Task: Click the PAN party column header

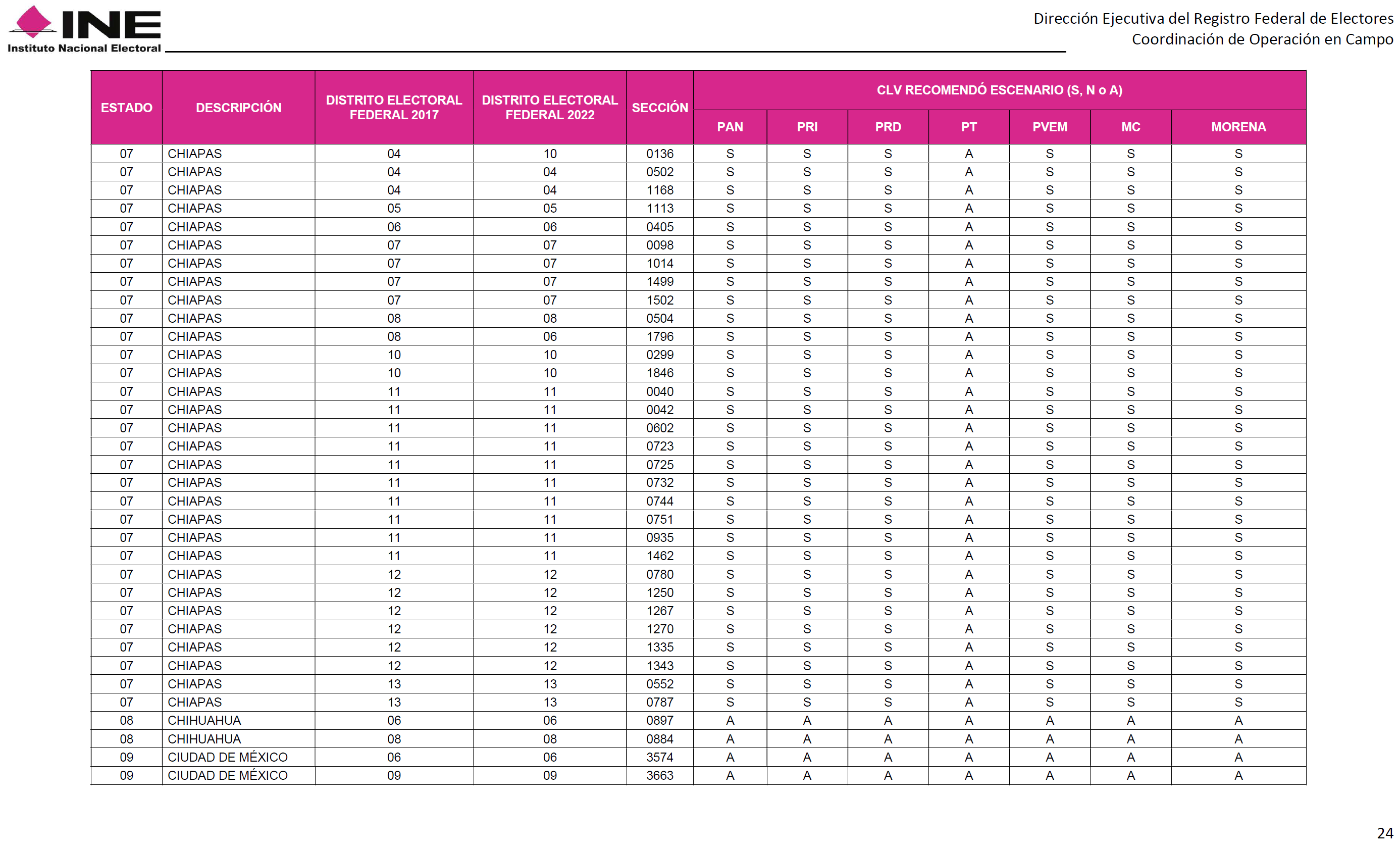Action: pyautogui.click(x=730, y=127)
